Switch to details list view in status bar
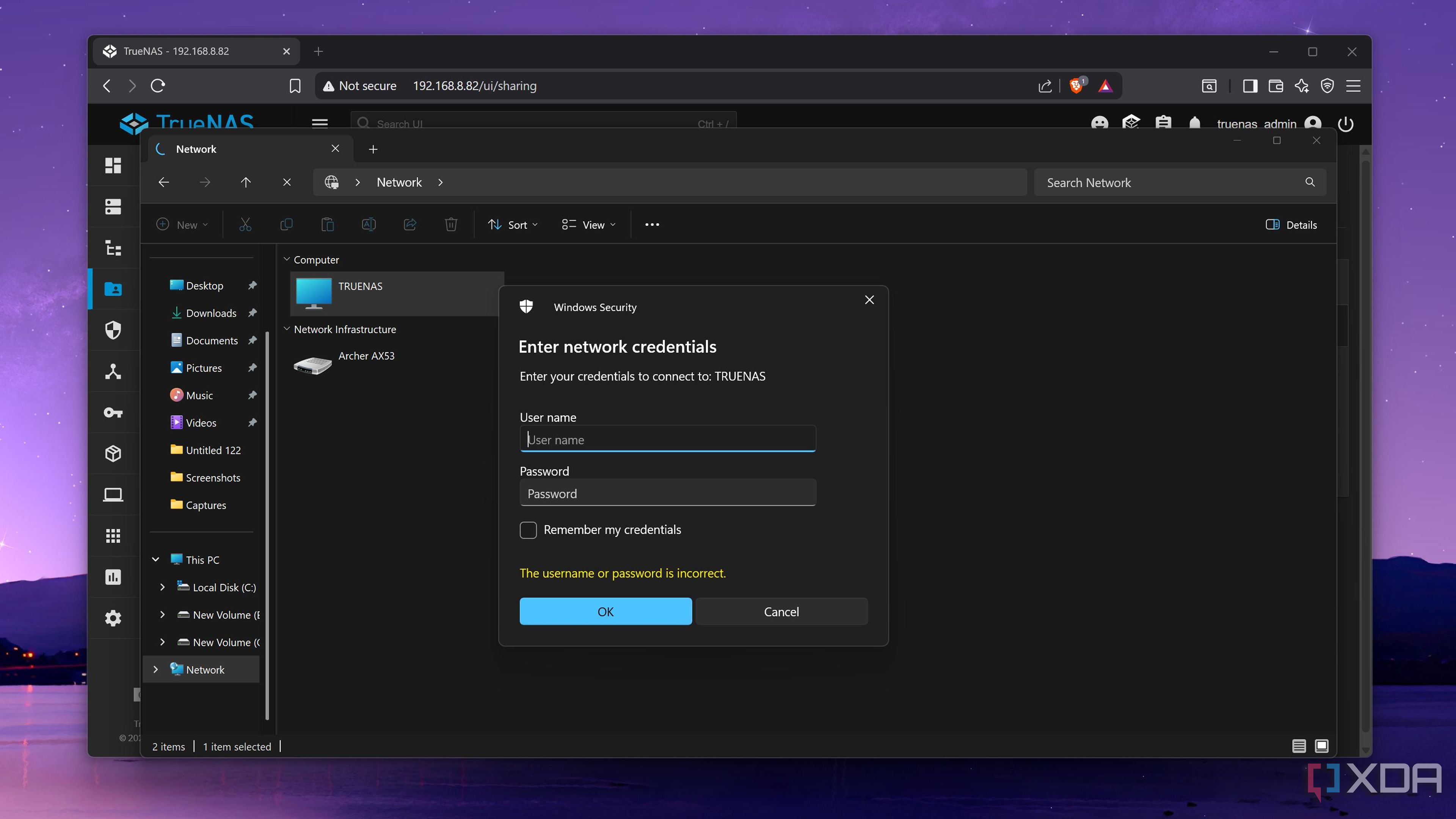Image resolution: width=1456 pixels, height=819 pixels. (x=1299, y=746)
